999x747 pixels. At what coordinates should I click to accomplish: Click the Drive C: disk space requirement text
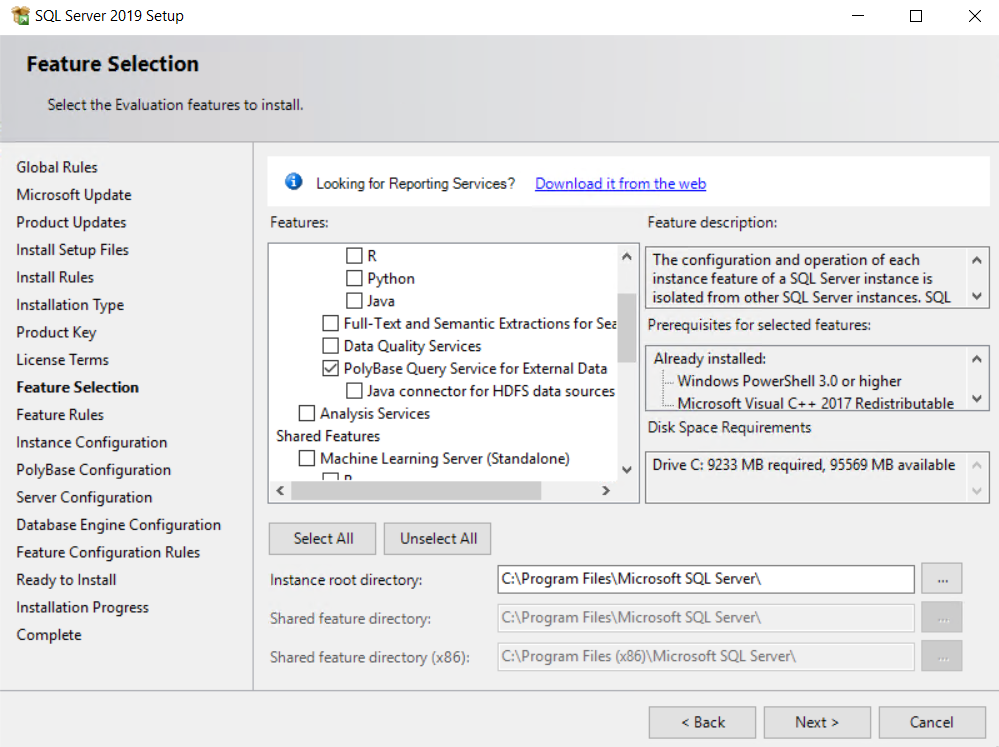[x=803, y=465]
